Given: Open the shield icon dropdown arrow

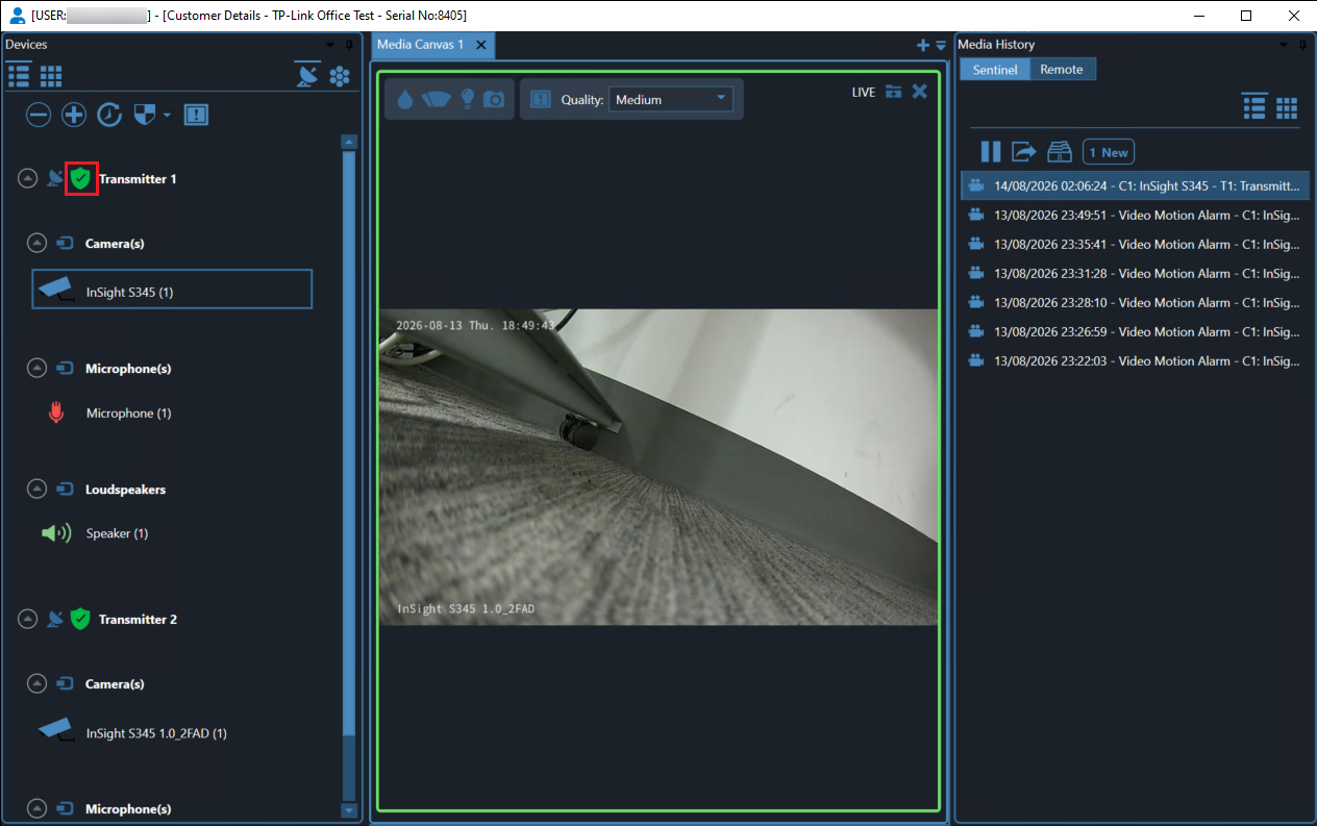Looking at the screenshot, I should [167, 115].
